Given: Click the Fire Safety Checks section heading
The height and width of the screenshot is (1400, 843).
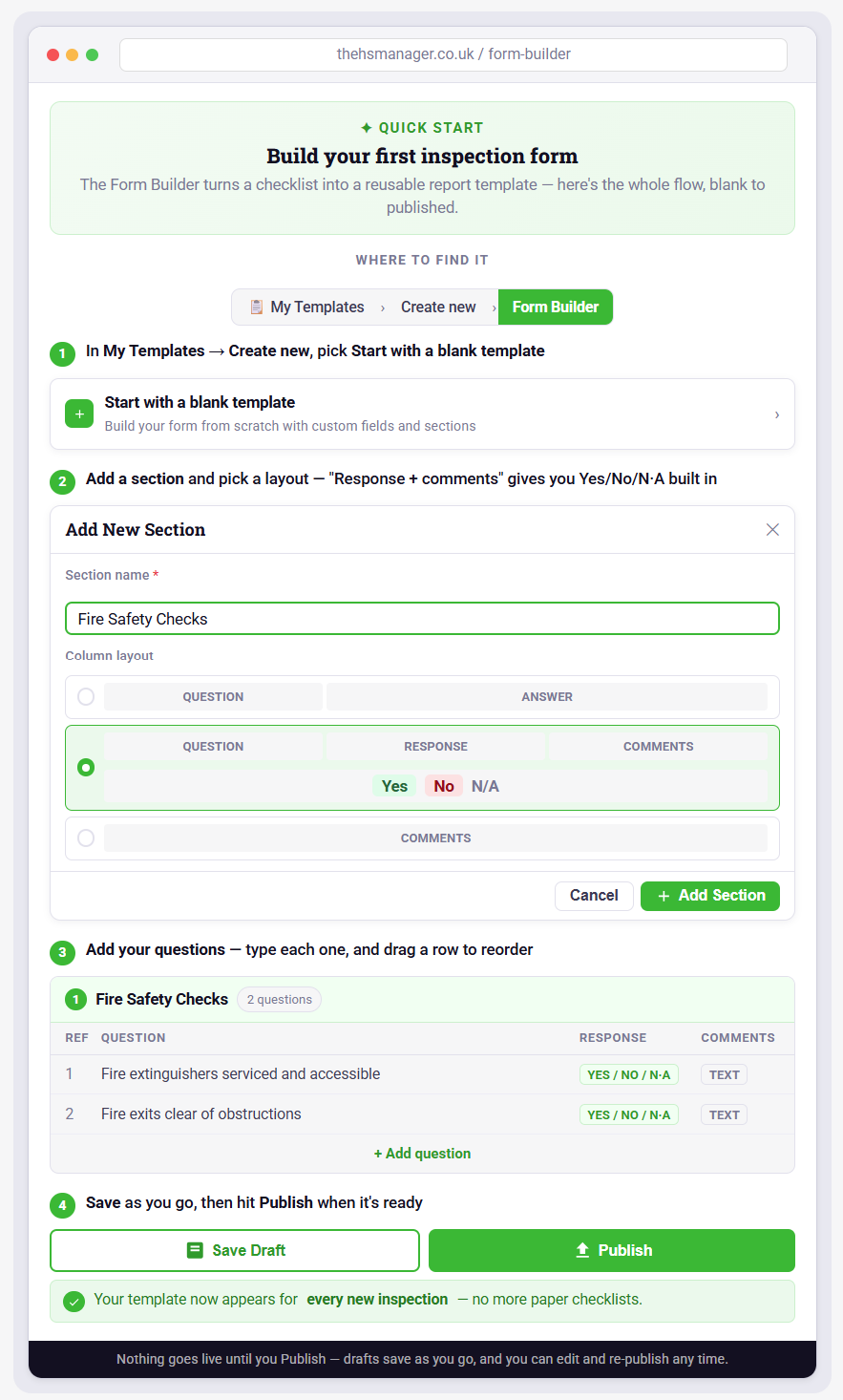Looking at the screenshot, I should pos(161,999).
